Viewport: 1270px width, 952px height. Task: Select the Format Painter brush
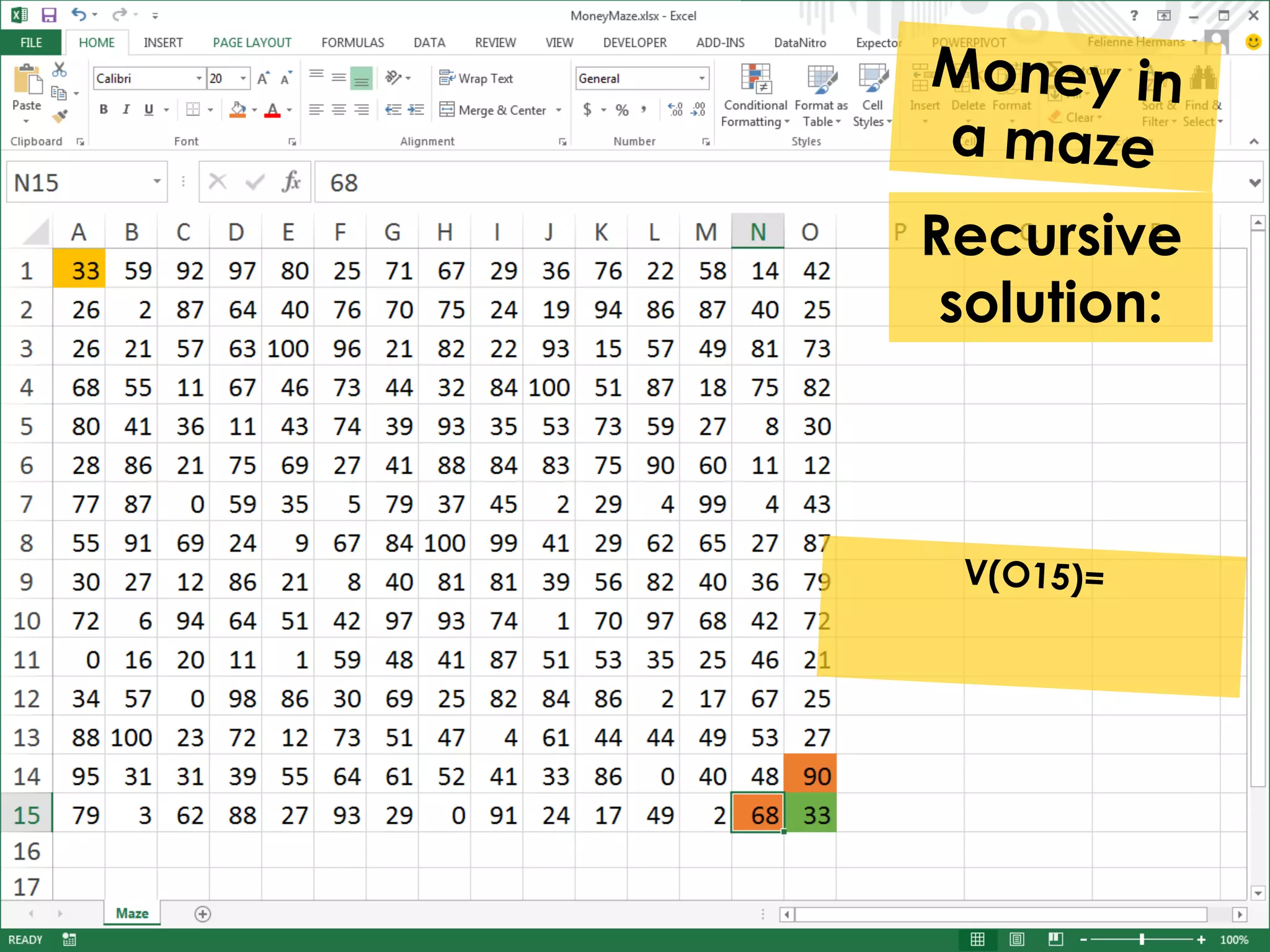click(x=59, y=117)
